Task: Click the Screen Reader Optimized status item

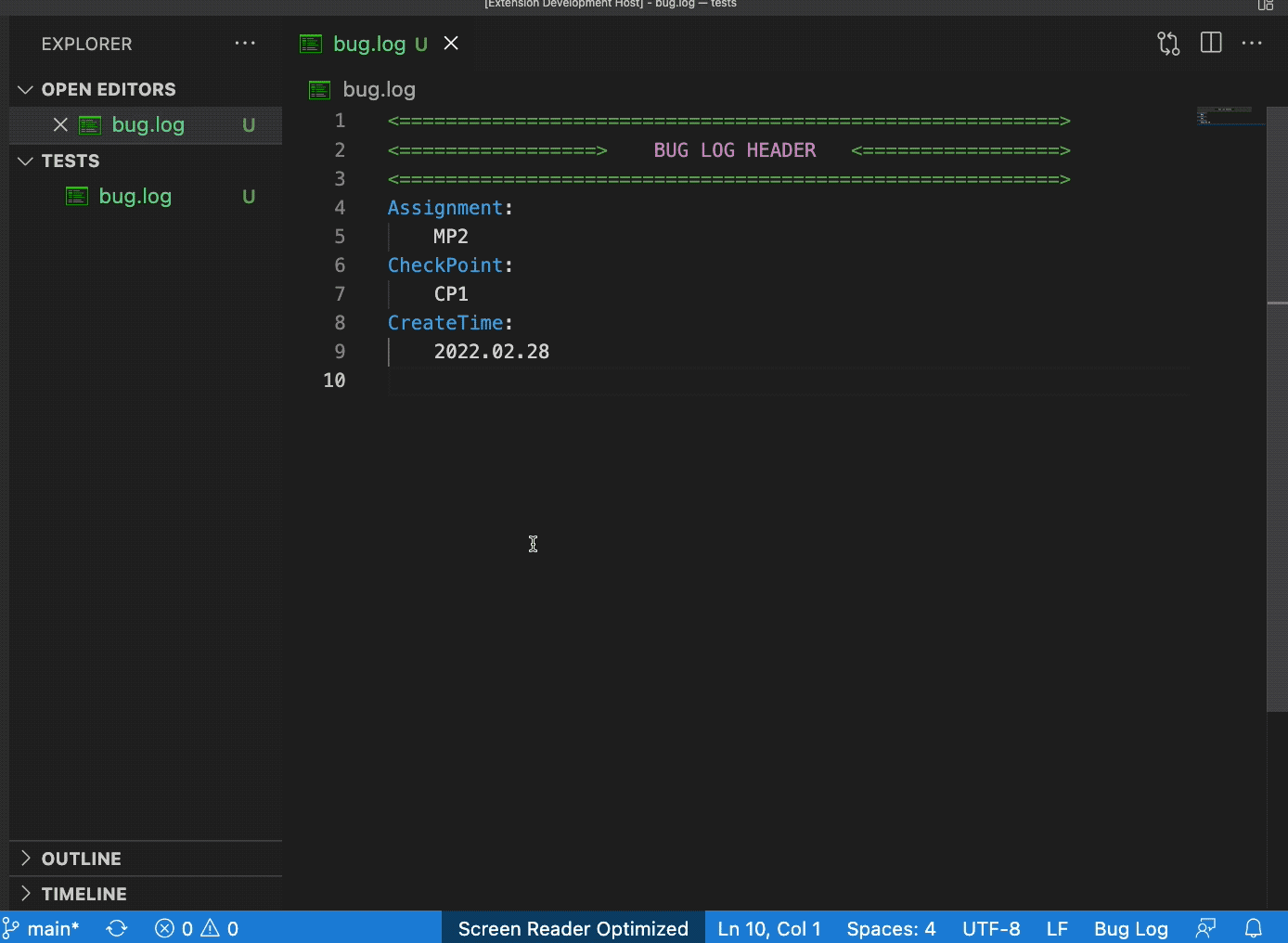Action: 573,928
